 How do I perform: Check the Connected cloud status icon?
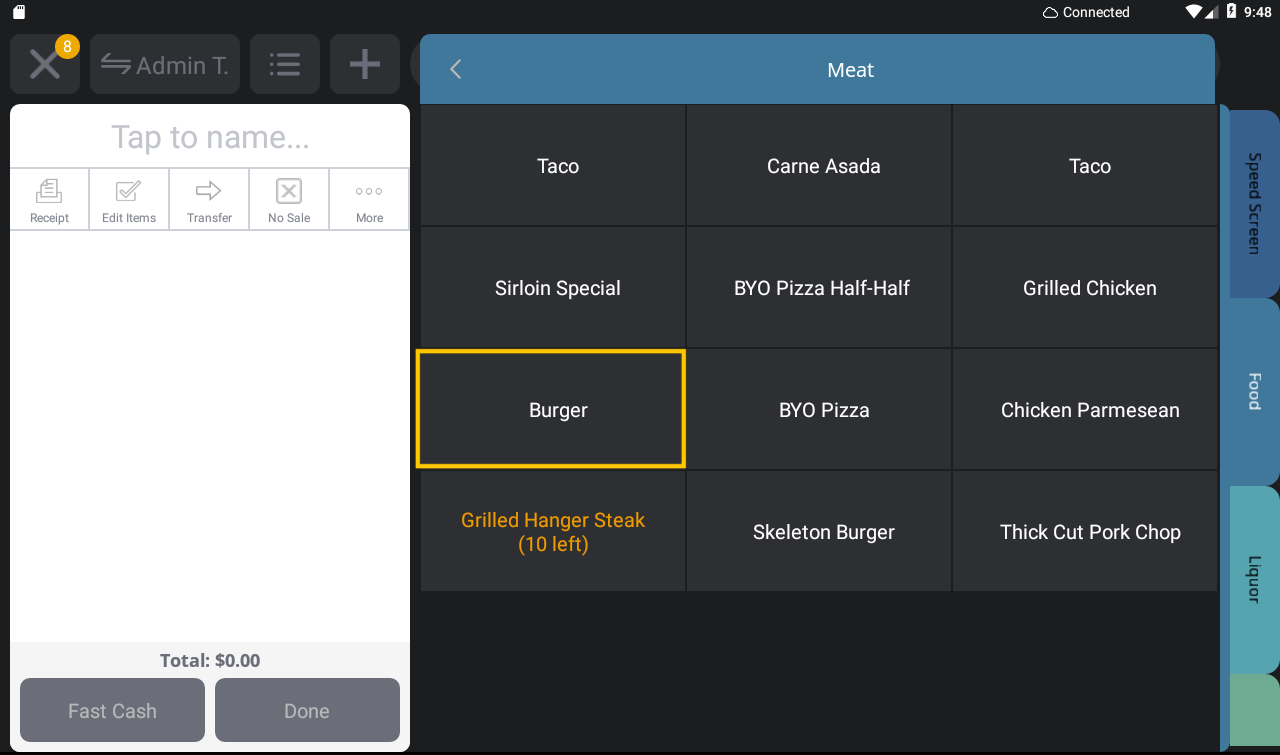click(x=1050, y=12)
